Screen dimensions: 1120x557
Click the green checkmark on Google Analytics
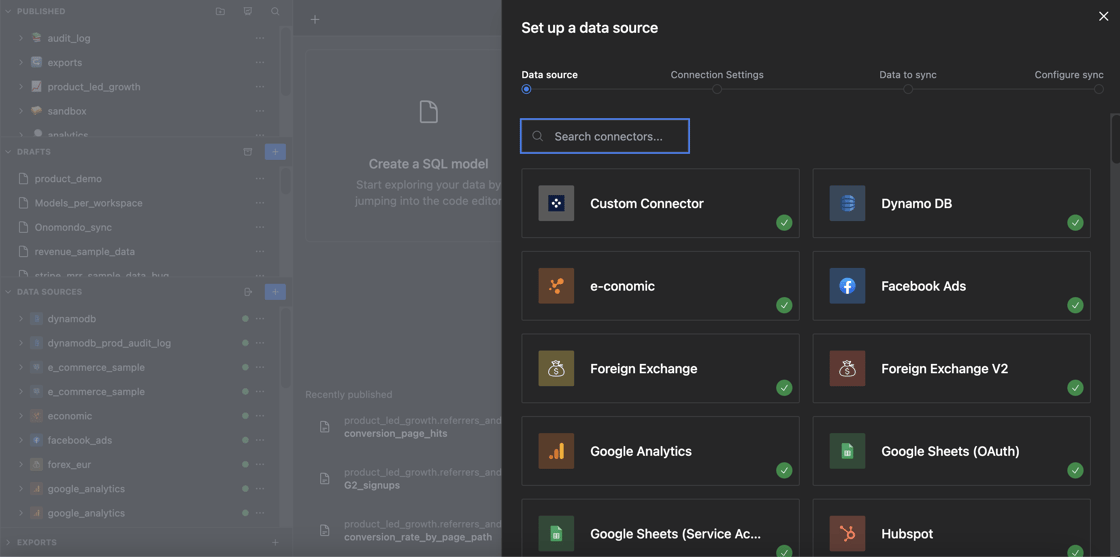pyautogui.click(x=784, y=470)
